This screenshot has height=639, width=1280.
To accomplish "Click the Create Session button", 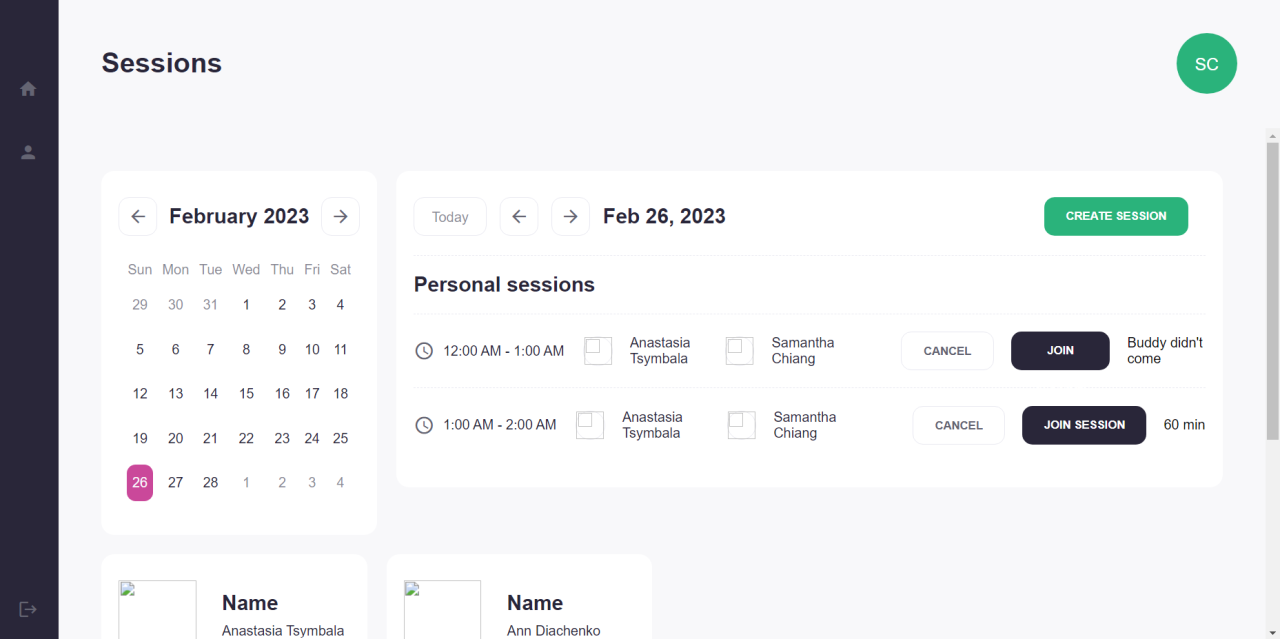I will pos(1116,216).
